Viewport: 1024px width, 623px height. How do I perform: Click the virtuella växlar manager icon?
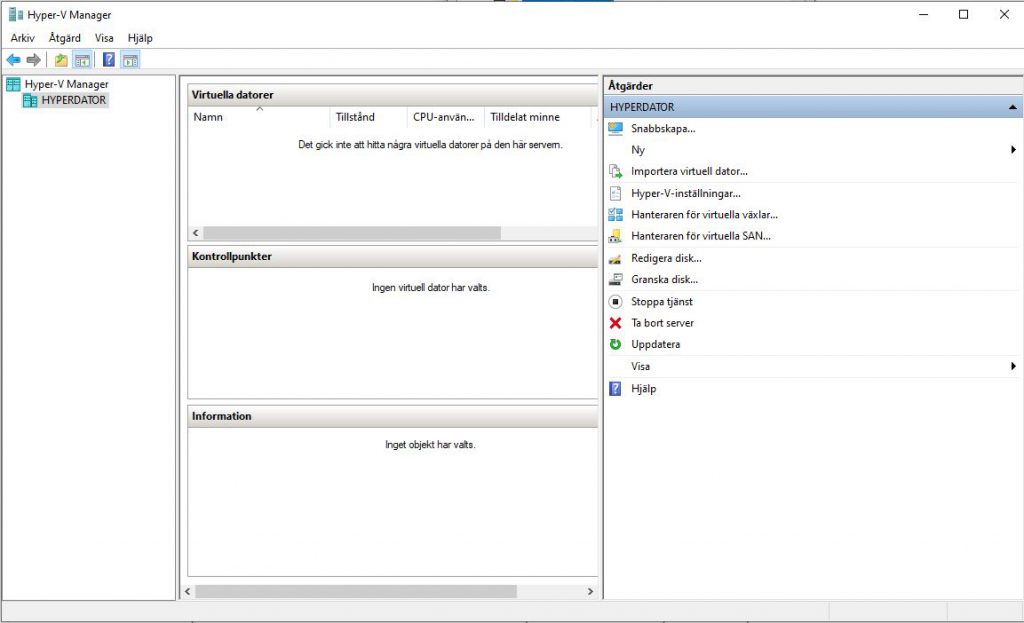click(x=615, y=214)
